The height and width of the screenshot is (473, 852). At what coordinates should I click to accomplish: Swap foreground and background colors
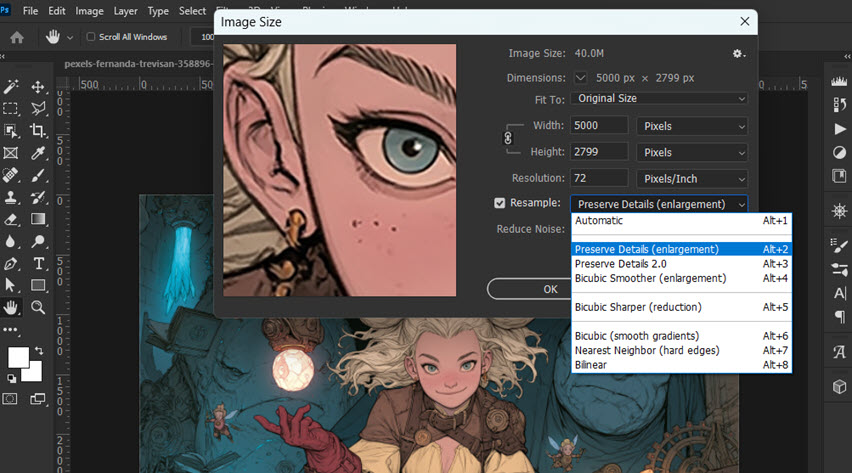[x=39, y=351]
